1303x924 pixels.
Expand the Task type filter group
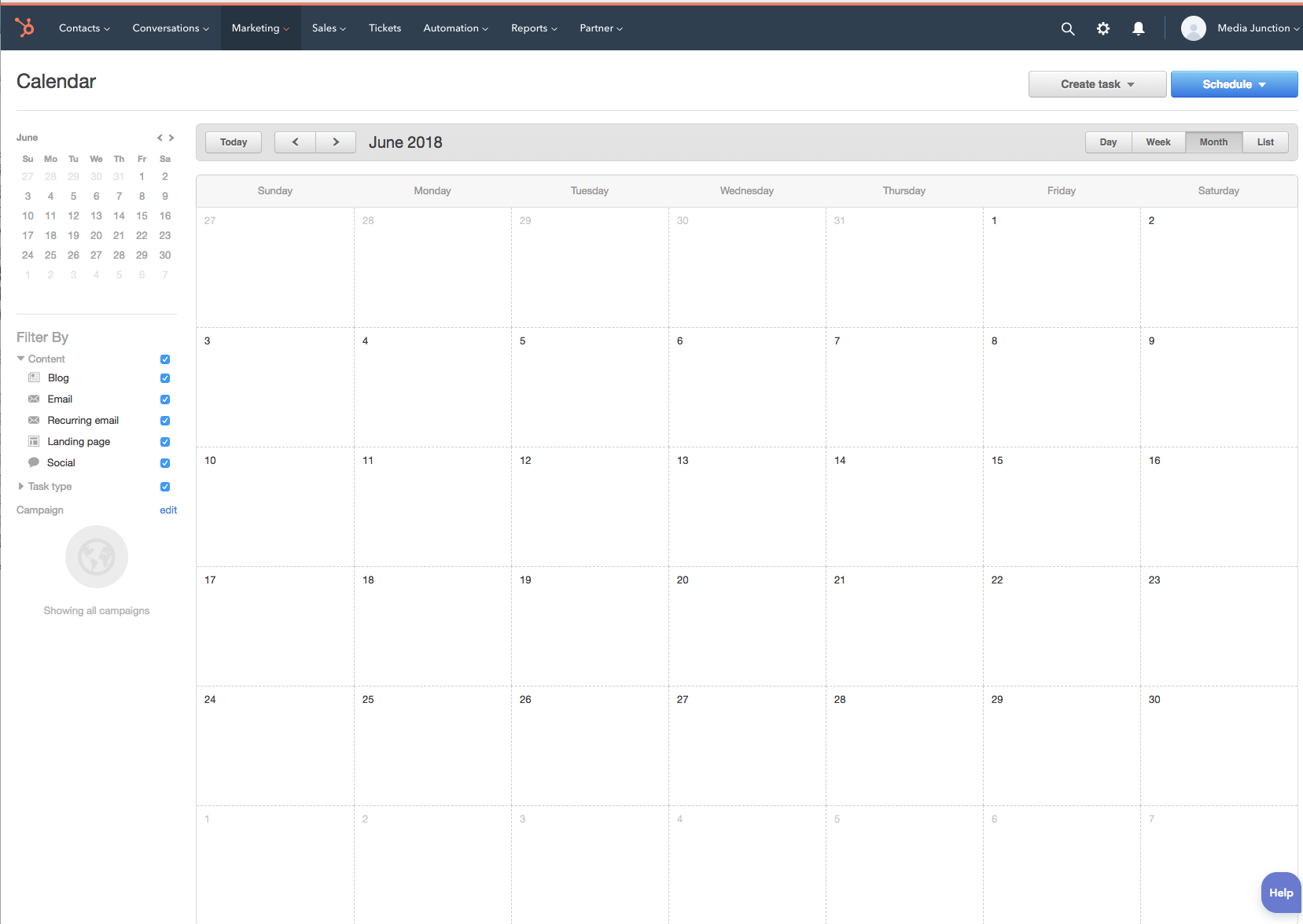click(20, 486)
